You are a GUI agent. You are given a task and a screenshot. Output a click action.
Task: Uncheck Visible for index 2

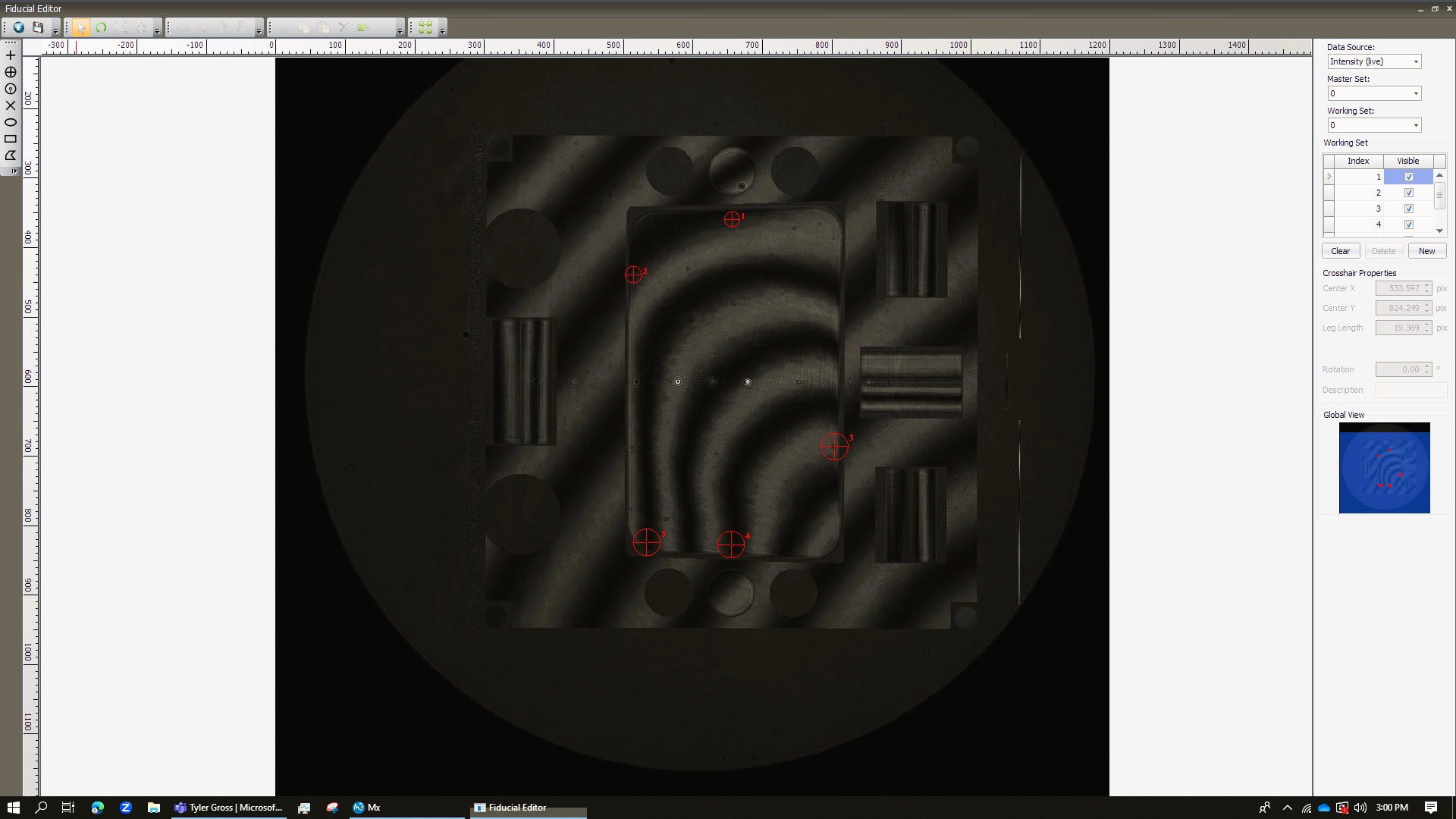coord(1408,193)
